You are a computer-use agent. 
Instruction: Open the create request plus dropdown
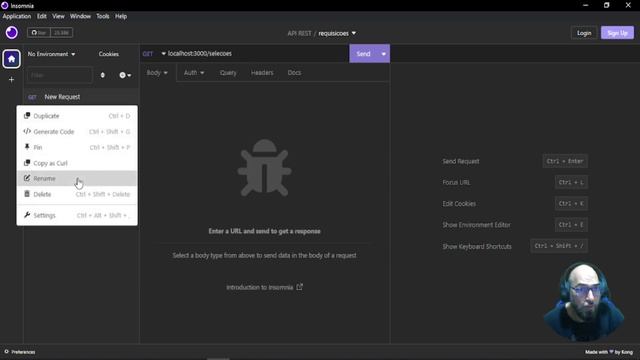[x=125, y=75]
